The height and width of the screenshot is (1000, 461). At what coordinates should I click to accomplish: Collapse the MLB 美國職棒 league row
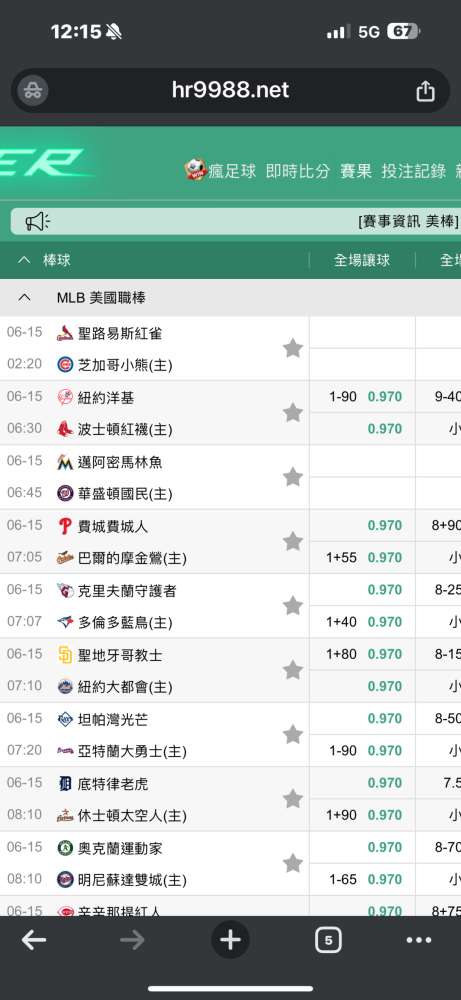click(x=24, y=297)
